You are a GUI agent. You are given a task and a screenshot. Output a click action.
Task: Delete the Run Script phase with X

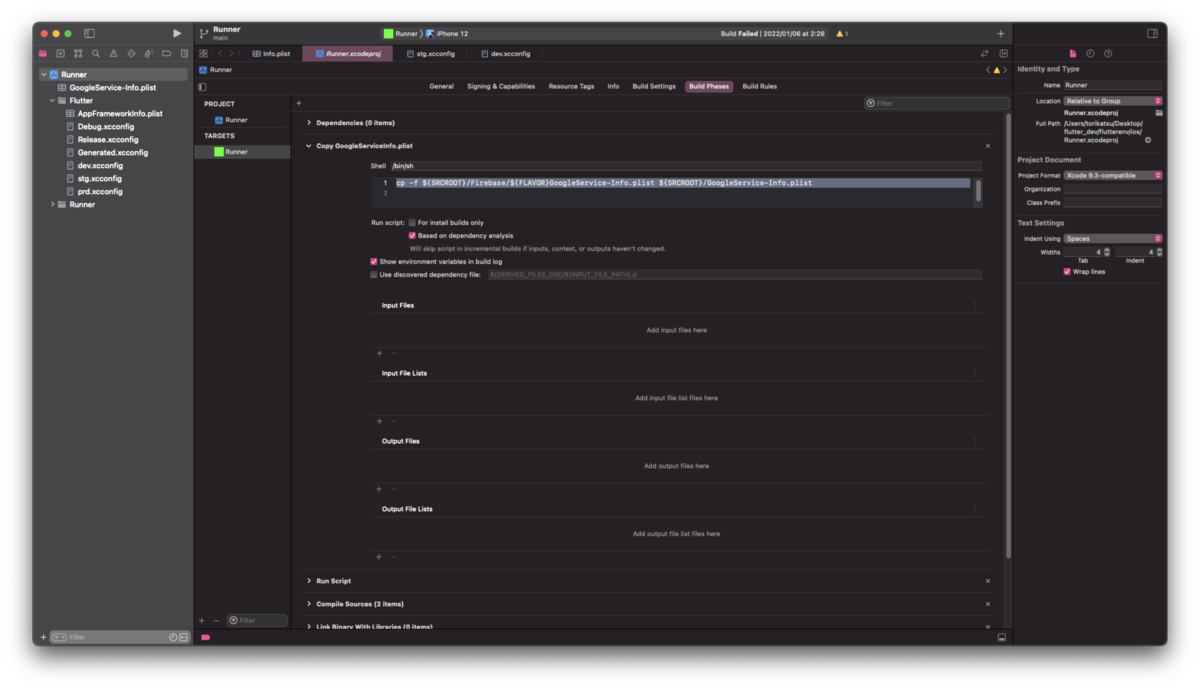pyautogui.click(x=988, y=581)
